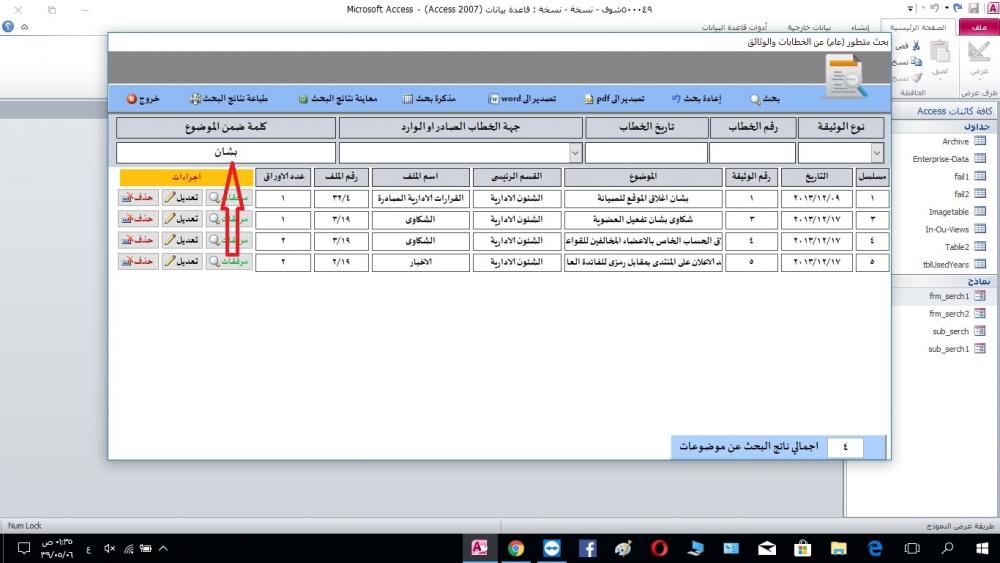Viewport: 1000px width, 563px height.
Task: Open the مذكرة بحث search memo
Action: [x=429, y=99]
